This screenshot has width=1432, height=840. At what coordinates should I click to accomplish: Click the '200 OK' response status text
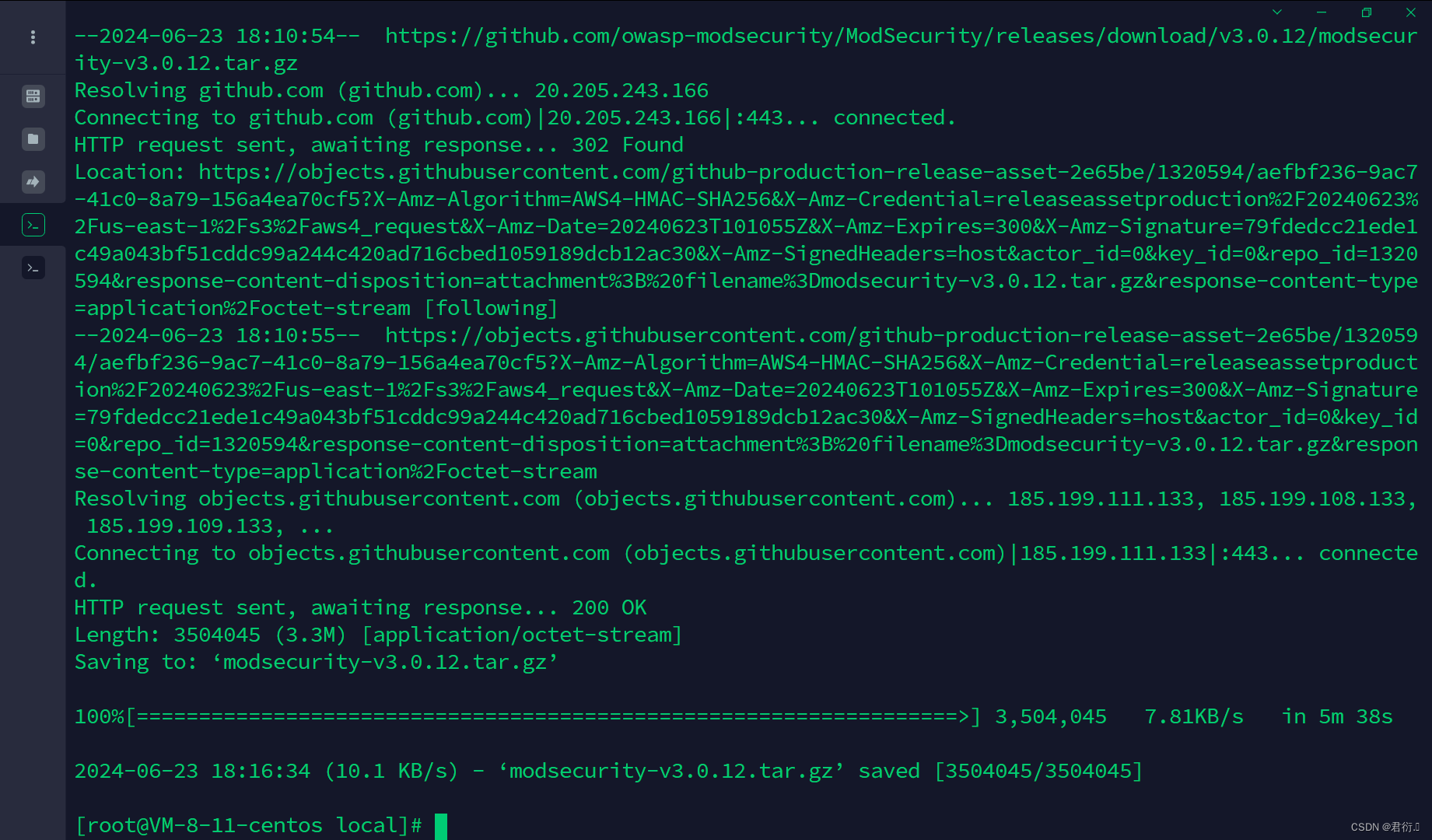[x=609, y=607]
